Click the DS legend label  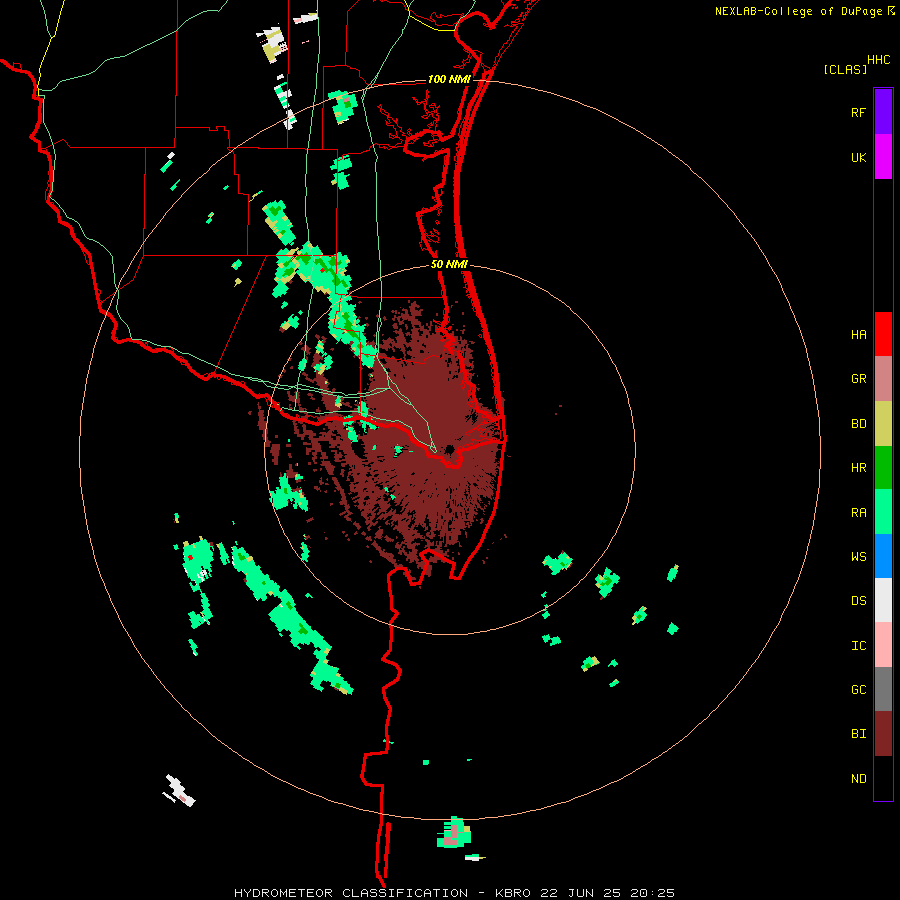pyautogui.click(x=858, y=601)
